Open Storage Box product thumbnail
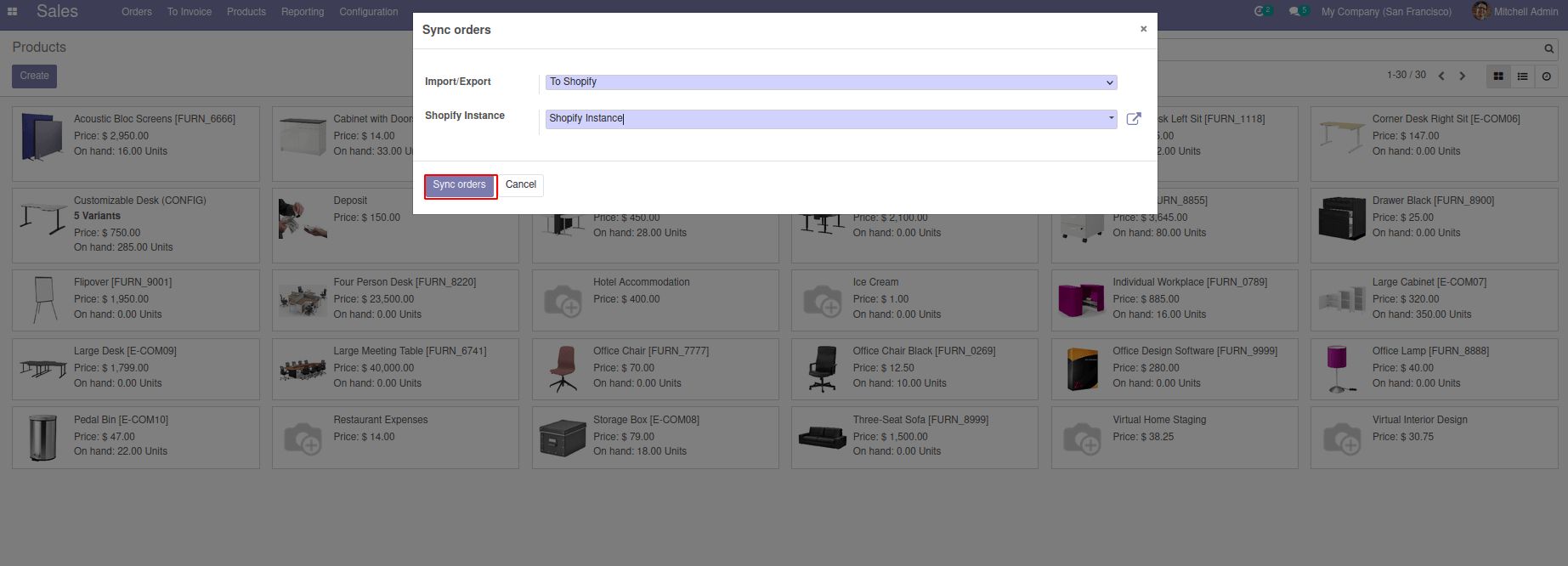Image resolution: width=1568 pixels, height=566 pixels. [x=563, y=438]
